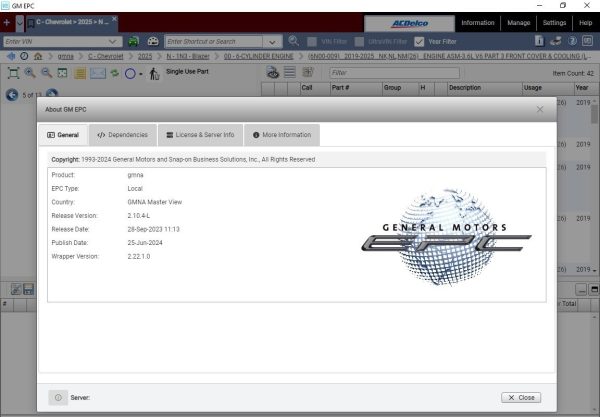Click the Enter VIN input field

tap(56, 41)
